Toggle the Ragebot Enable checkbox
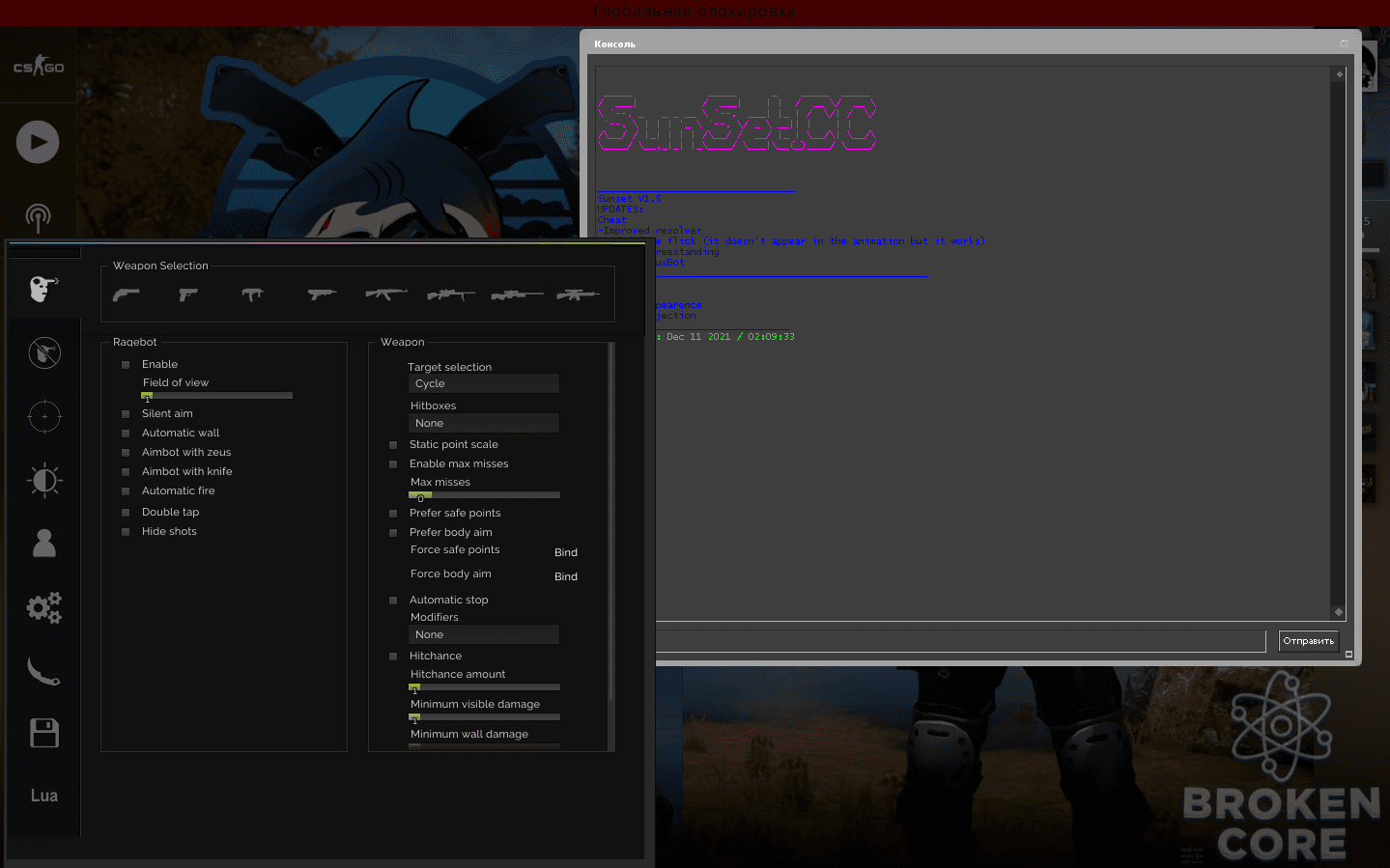The width and height of the screenshot is (1390, 868). pyautogui.click(x=126, y=365)
